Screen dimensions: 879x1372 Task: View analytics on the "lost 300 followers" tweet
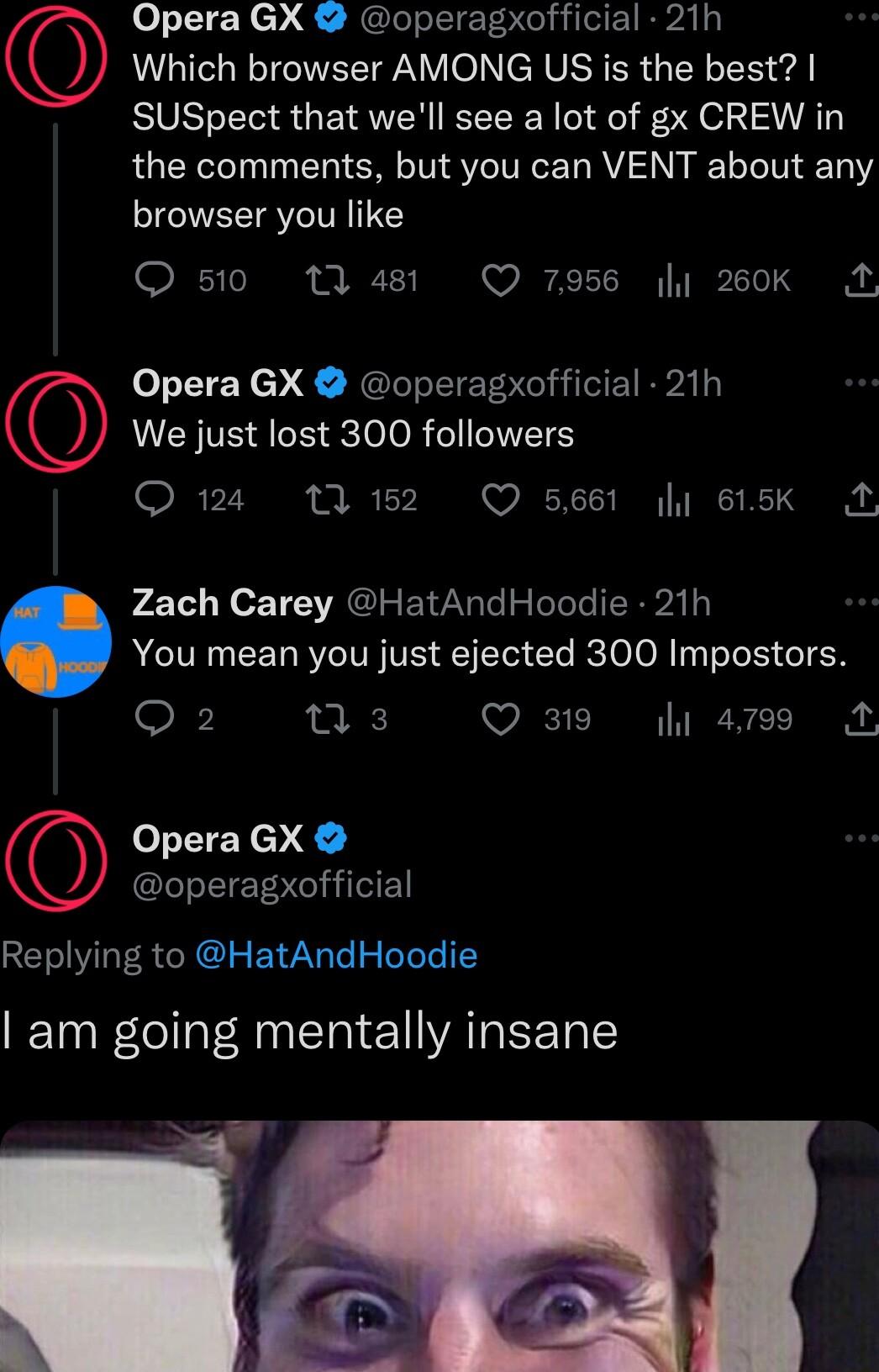675,500
